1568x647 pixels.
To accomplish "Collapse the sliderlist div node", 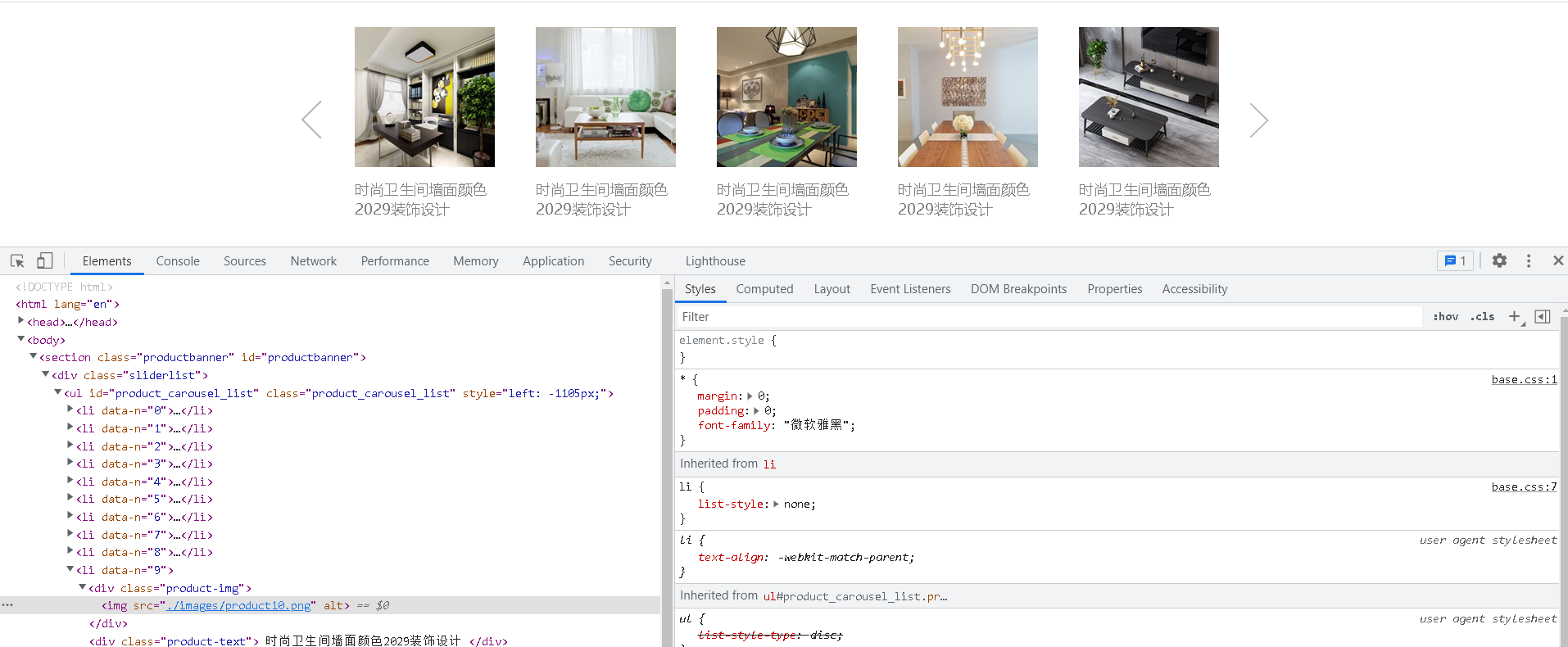I will pos(46,374).
